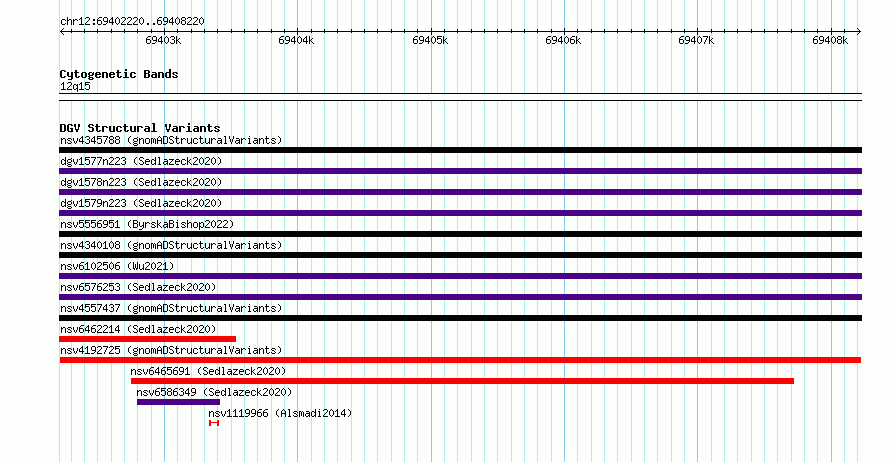Select the tiny red marker under nsv1119966

click(x=214, y=423)
